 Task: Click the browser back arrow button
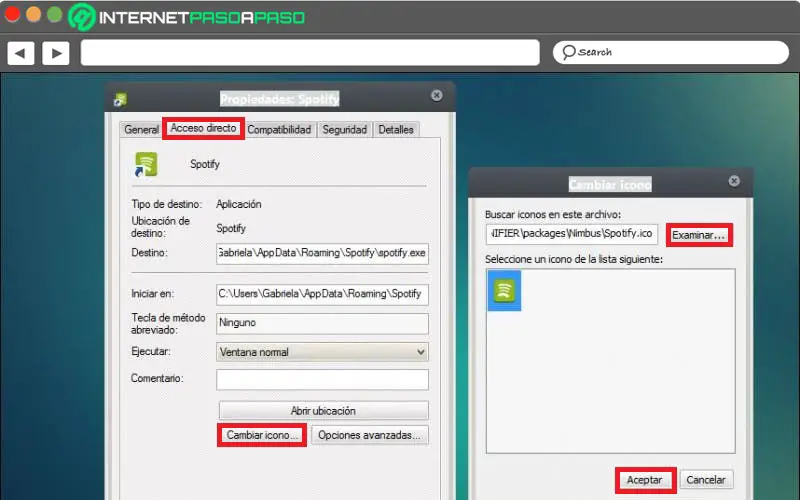20,53
